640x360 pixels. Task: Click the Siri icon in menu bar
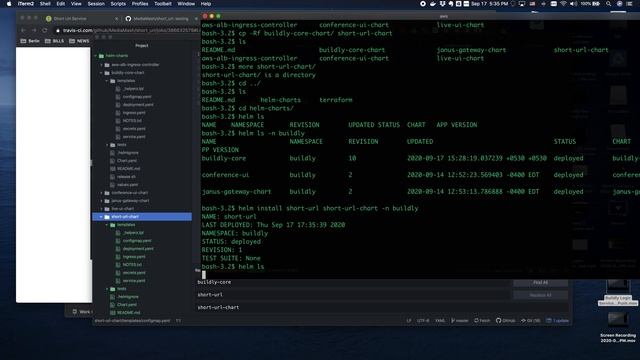[x=619, y=4]
